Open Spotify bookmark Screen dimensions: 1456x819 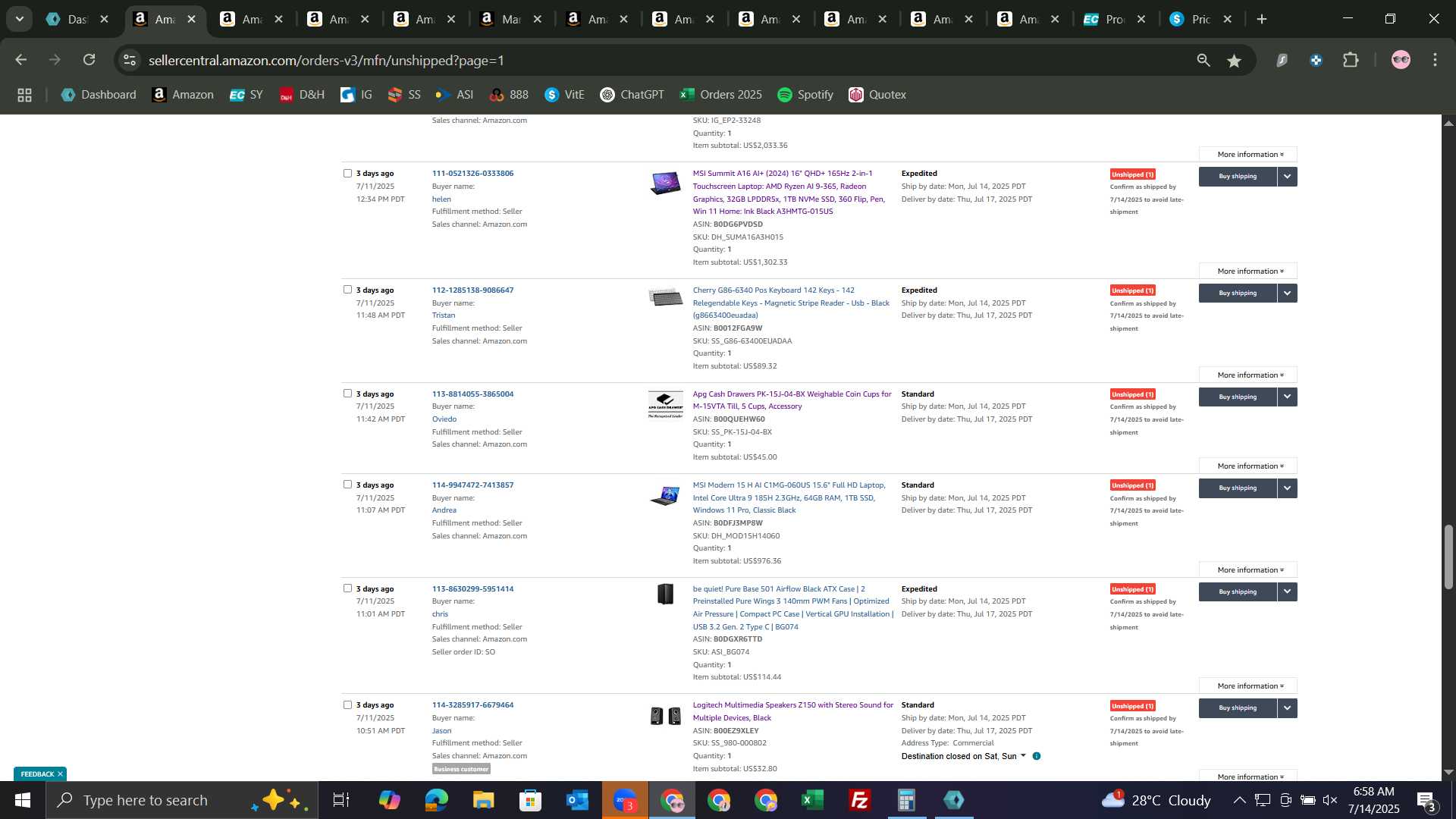point(805,95)
